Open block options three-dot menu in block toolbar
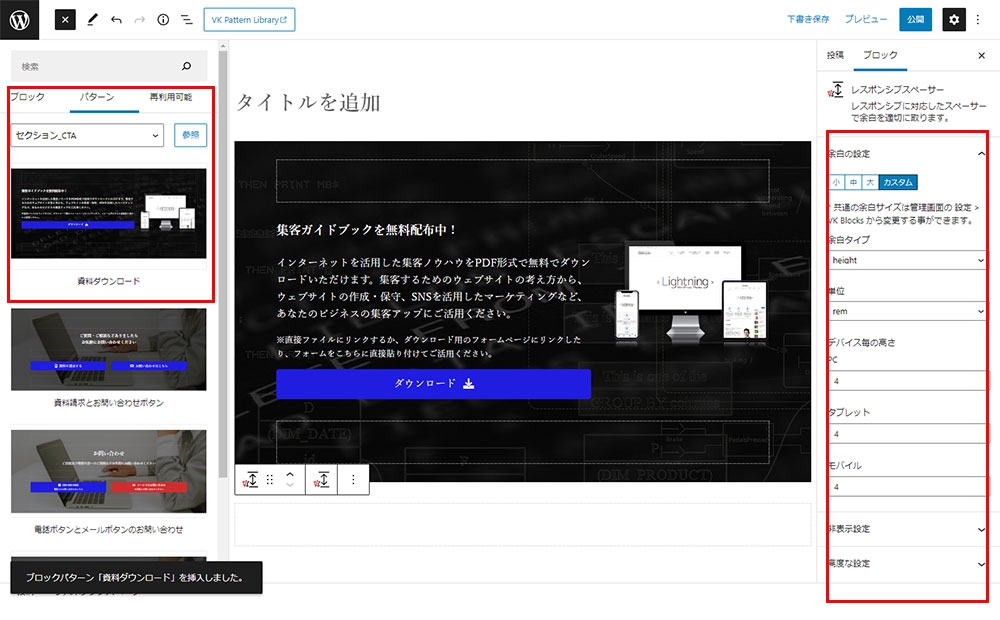Viewport: 1000px width, 620px height. (353, 480)
